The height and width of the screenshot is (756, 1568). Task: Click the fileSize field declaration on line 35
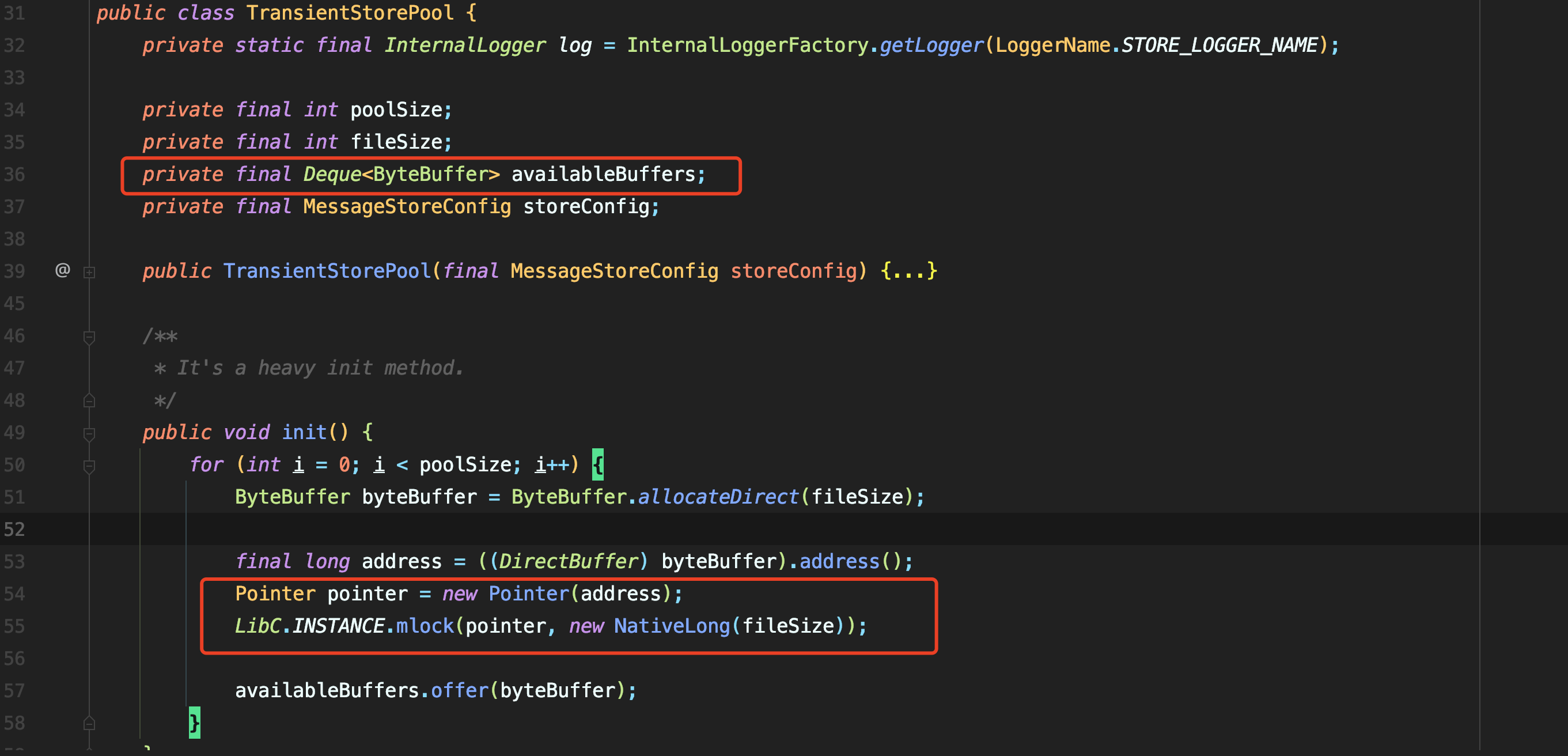396,142
